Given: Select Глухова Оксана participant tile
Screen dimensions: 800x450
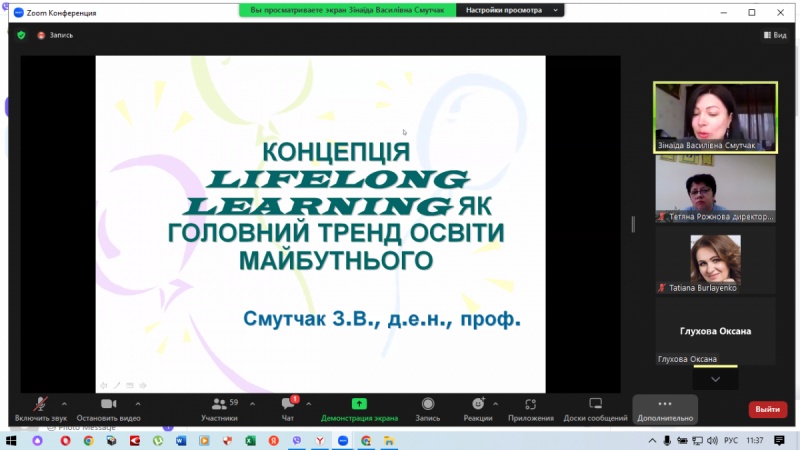Looking at the screenshot, I should [x=715, y=331].
